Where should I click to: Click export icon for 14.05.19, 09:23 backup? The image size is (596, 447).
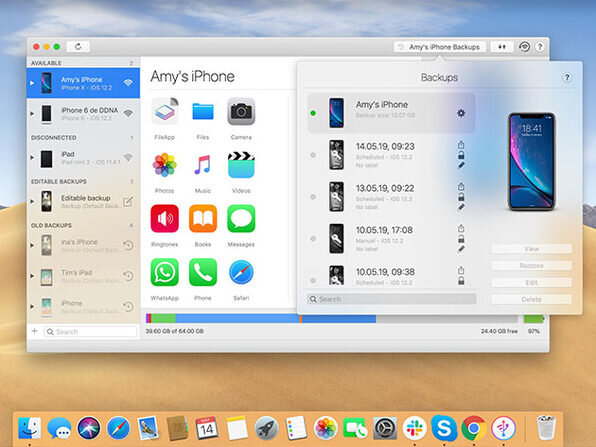461,145
